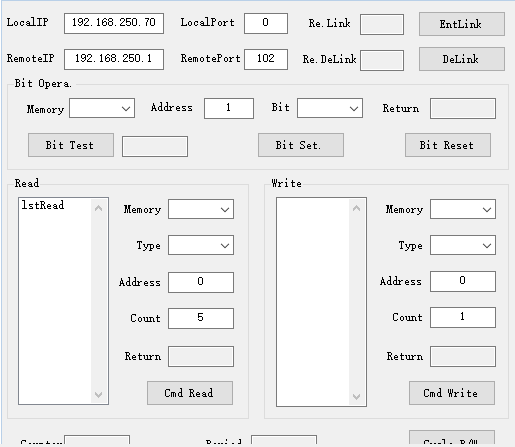Focus the Bit Opera. Address field

[x=229, y=108]
